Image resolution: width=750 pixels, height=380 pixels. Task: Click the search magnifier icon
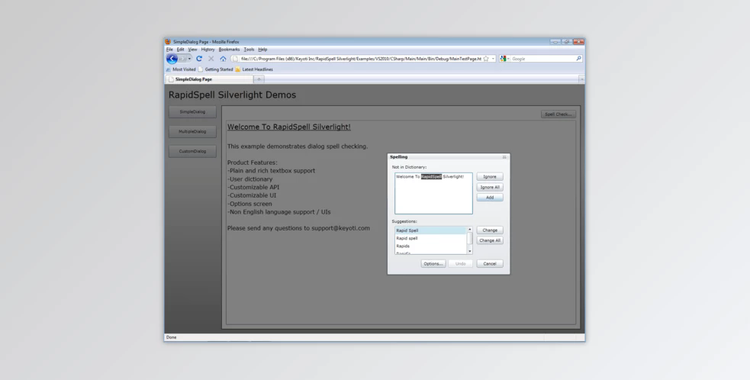579,59
